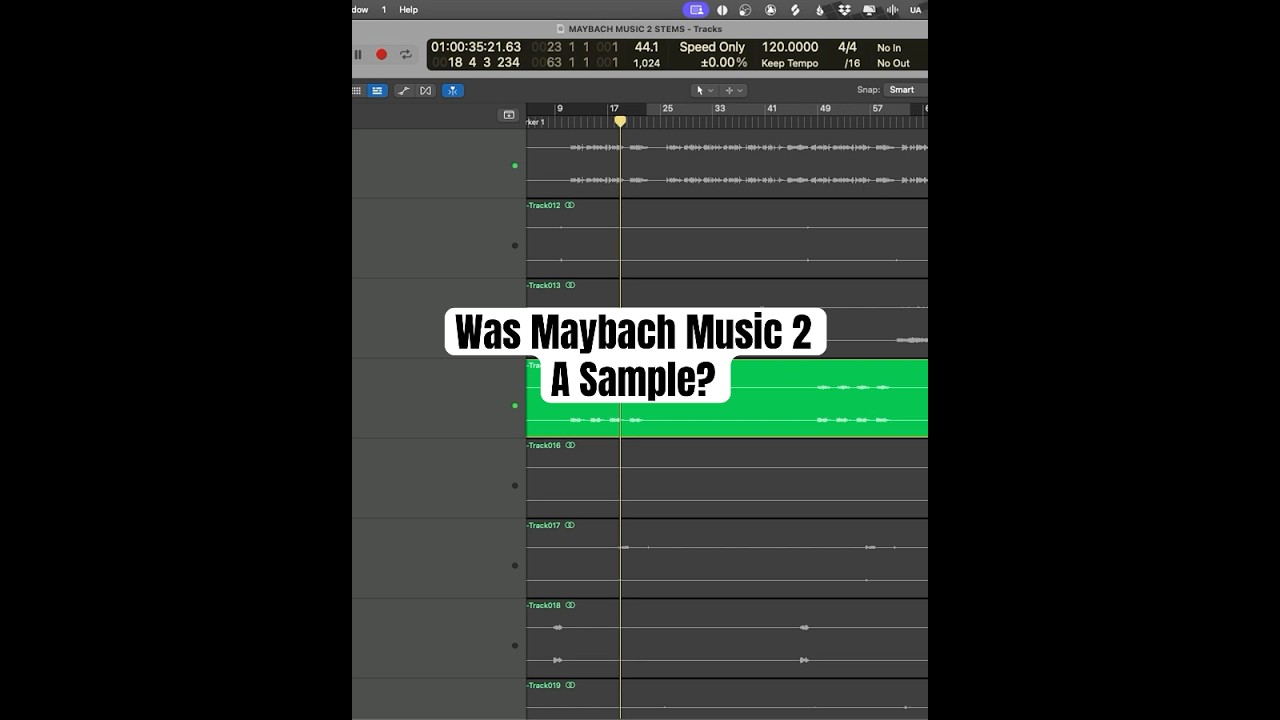Click the left locator value 23 1 1 001

pyautogui.click(x=575, y=47)
